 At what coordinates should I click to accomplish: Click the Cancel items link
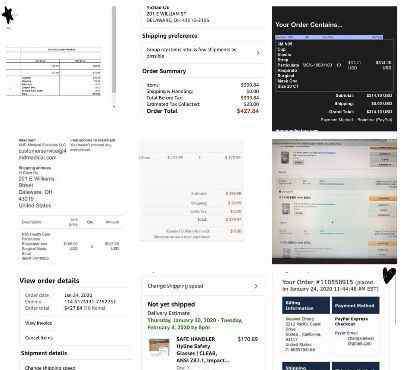[39, 338]
